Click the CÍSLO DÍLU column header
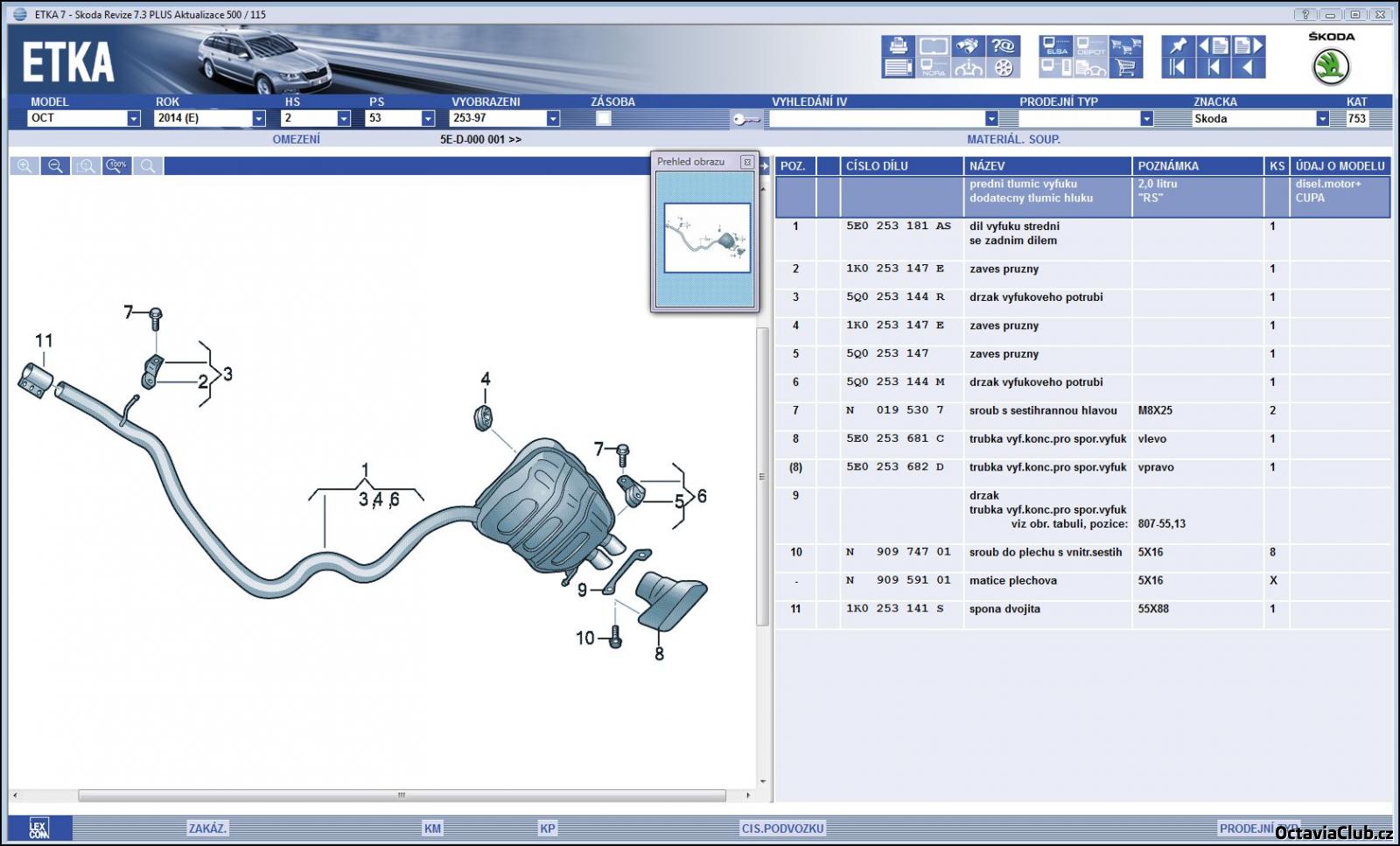 click(877, 165)
